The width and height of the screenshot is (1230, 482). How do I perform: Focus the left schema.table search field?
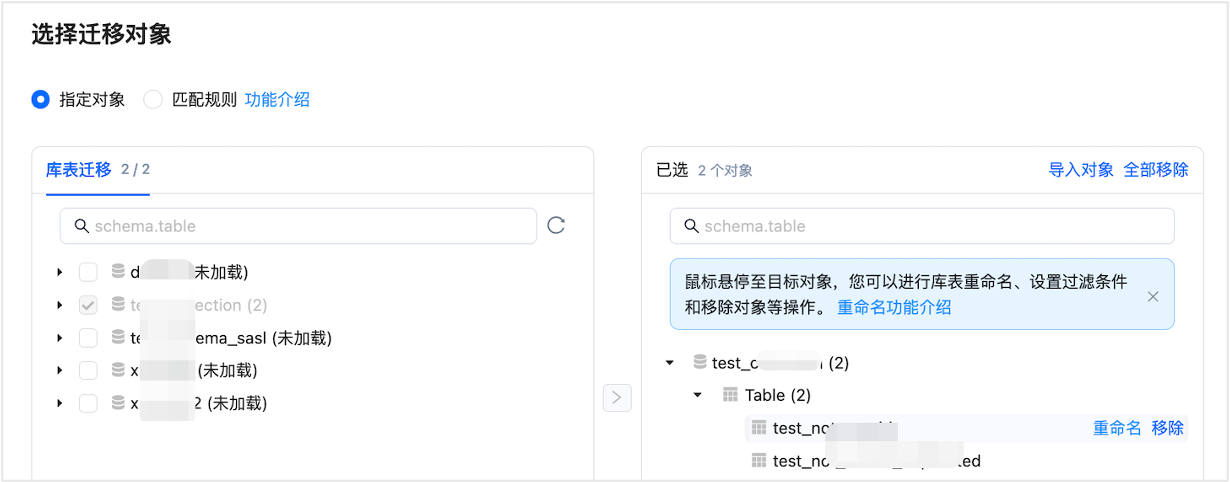[x=298, y=226]
